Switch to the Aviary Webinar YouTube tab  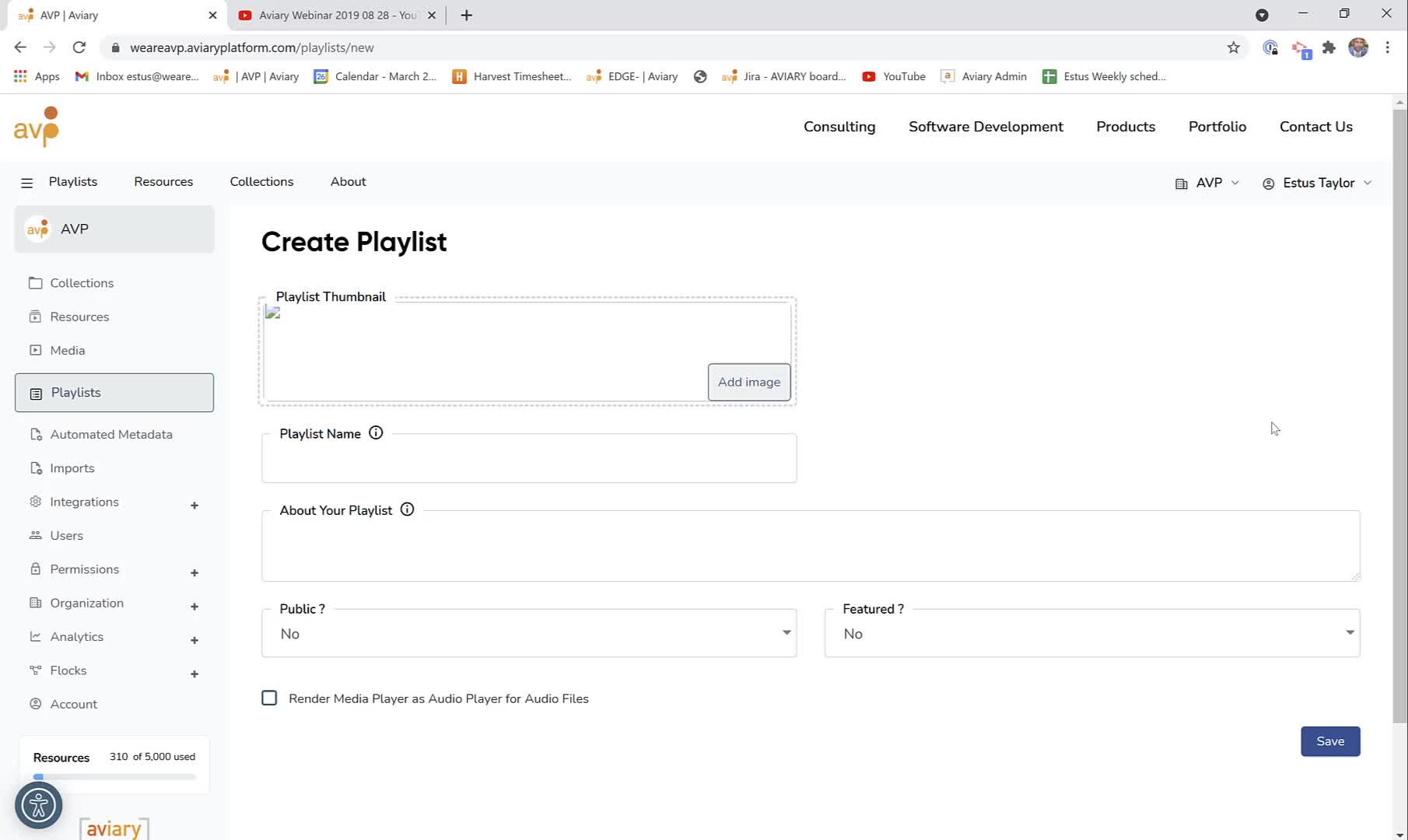coord(338,15)
